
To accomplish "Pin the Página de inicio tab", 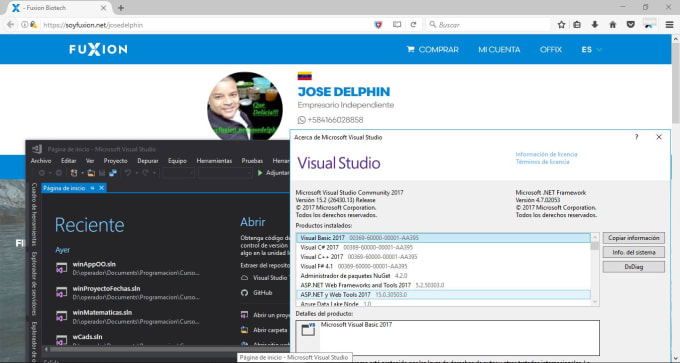I will point(92,188).
